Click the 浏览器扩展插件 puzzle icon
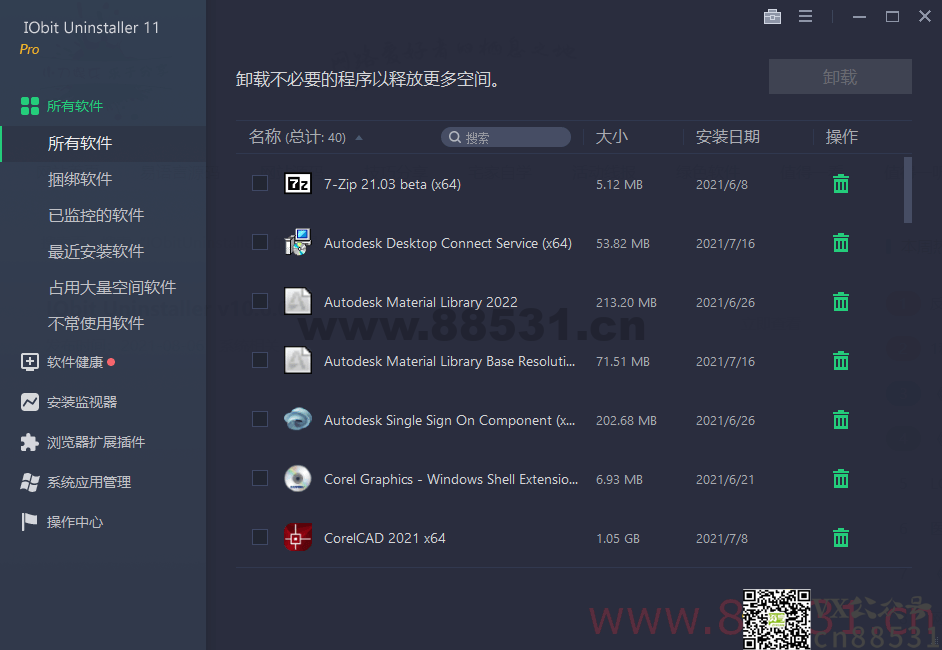This screenshot has width=942, height=650. [29, 442]
